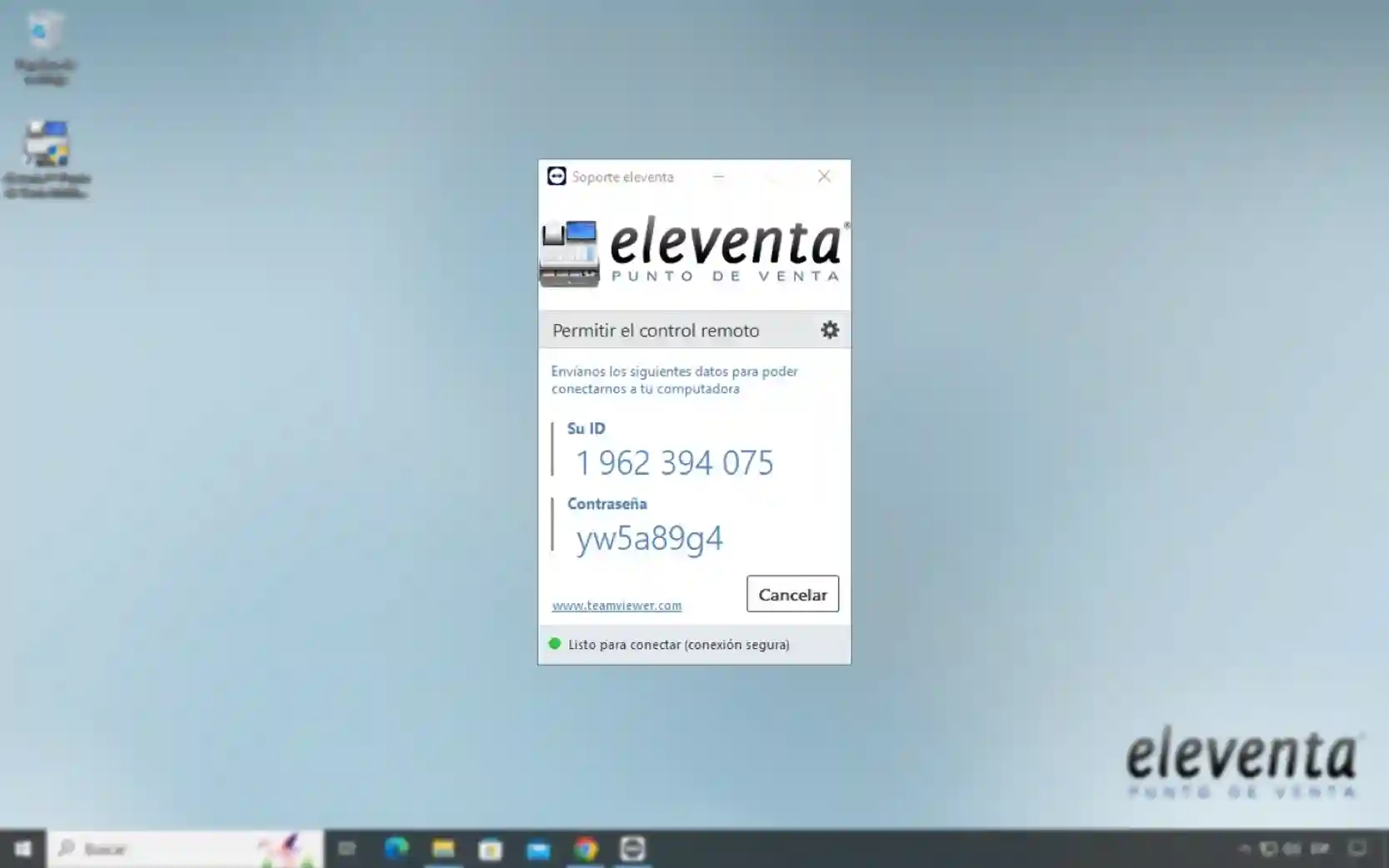
Task: Click the eleventa cash register logo image
Action: point(569,254)
